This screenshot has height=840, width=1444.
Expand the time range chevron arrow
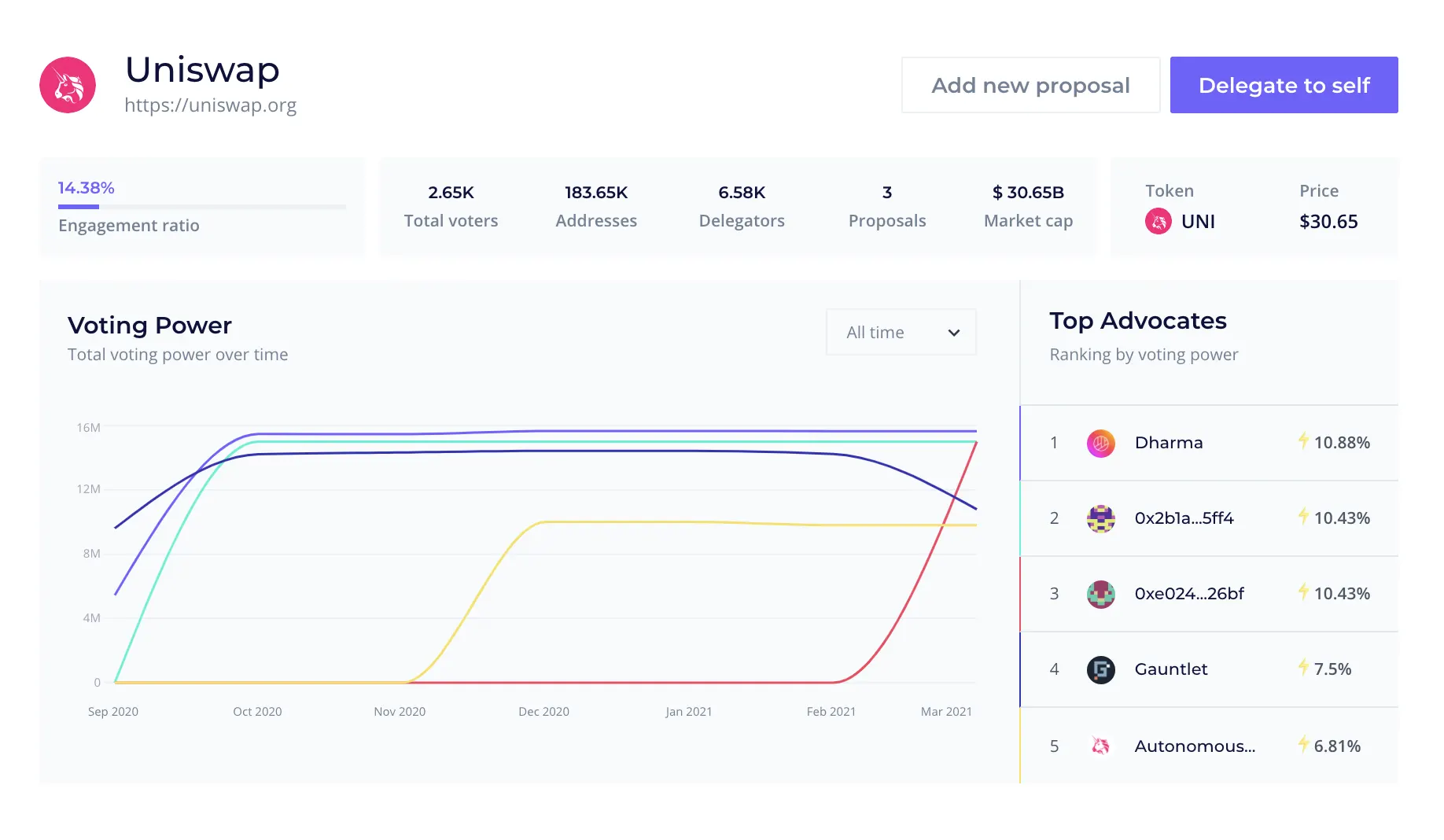pos(953,333)
